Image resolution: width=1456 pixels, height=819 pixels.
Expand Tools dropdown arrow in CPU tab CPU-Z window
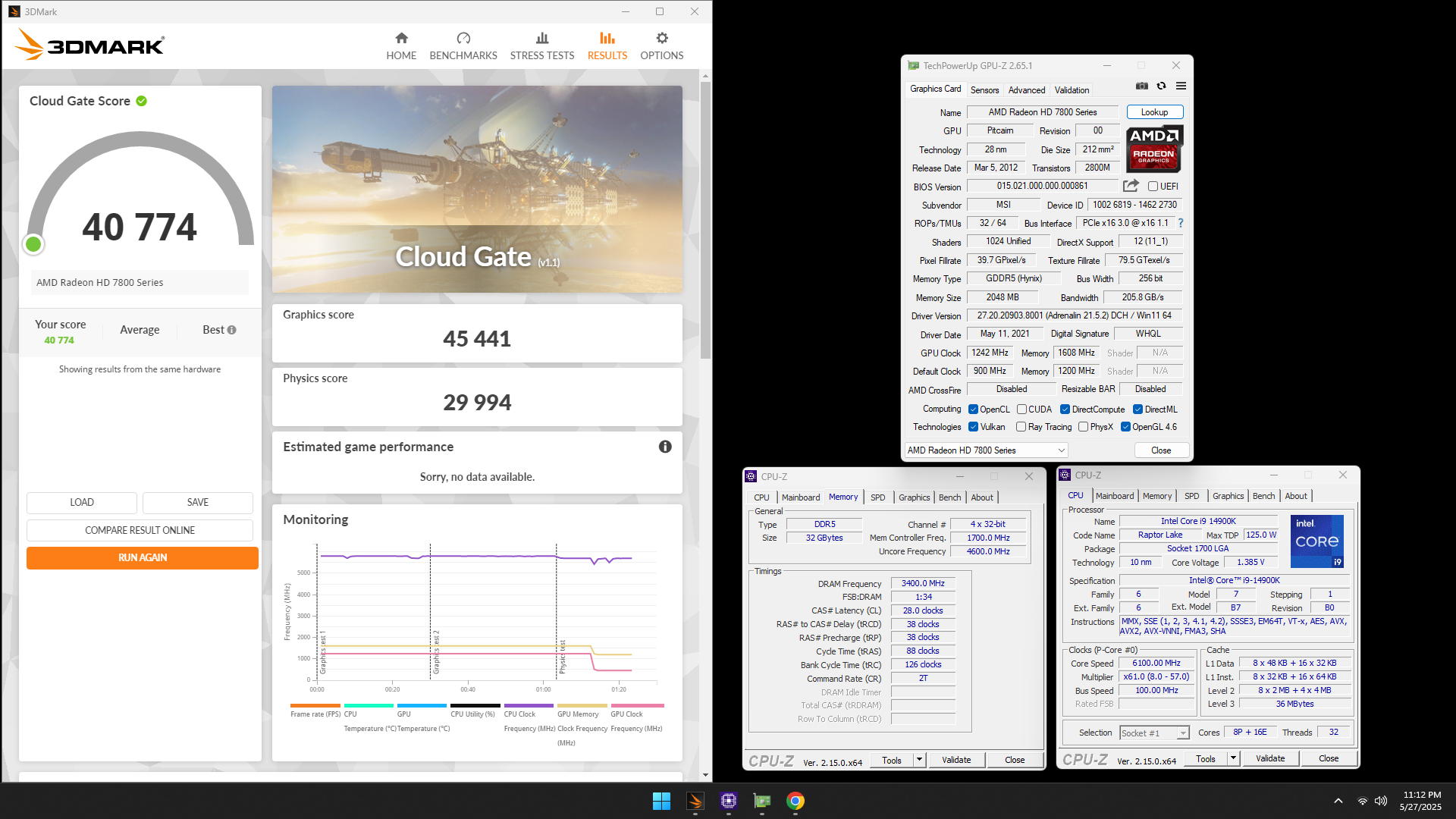[x=1233, y=758]
